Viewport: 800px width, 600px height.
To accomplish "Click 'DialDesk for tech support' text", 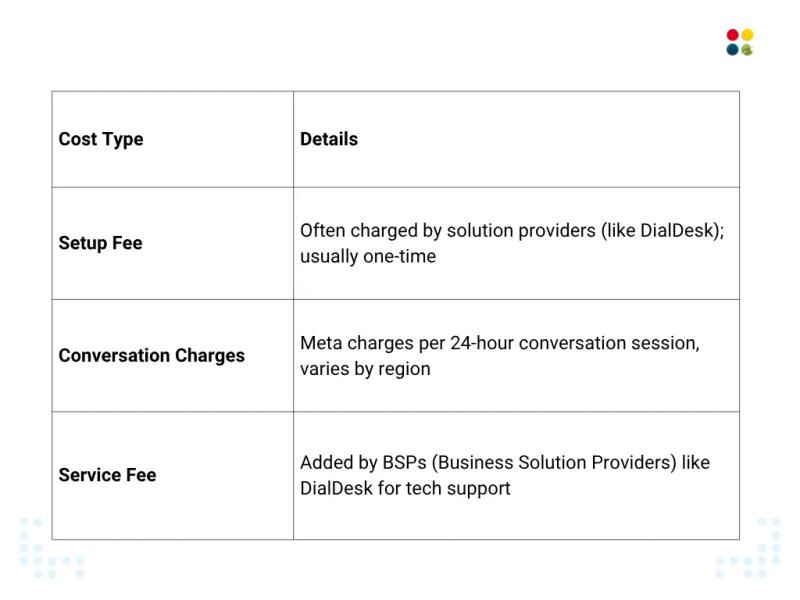I will [405, 488].
